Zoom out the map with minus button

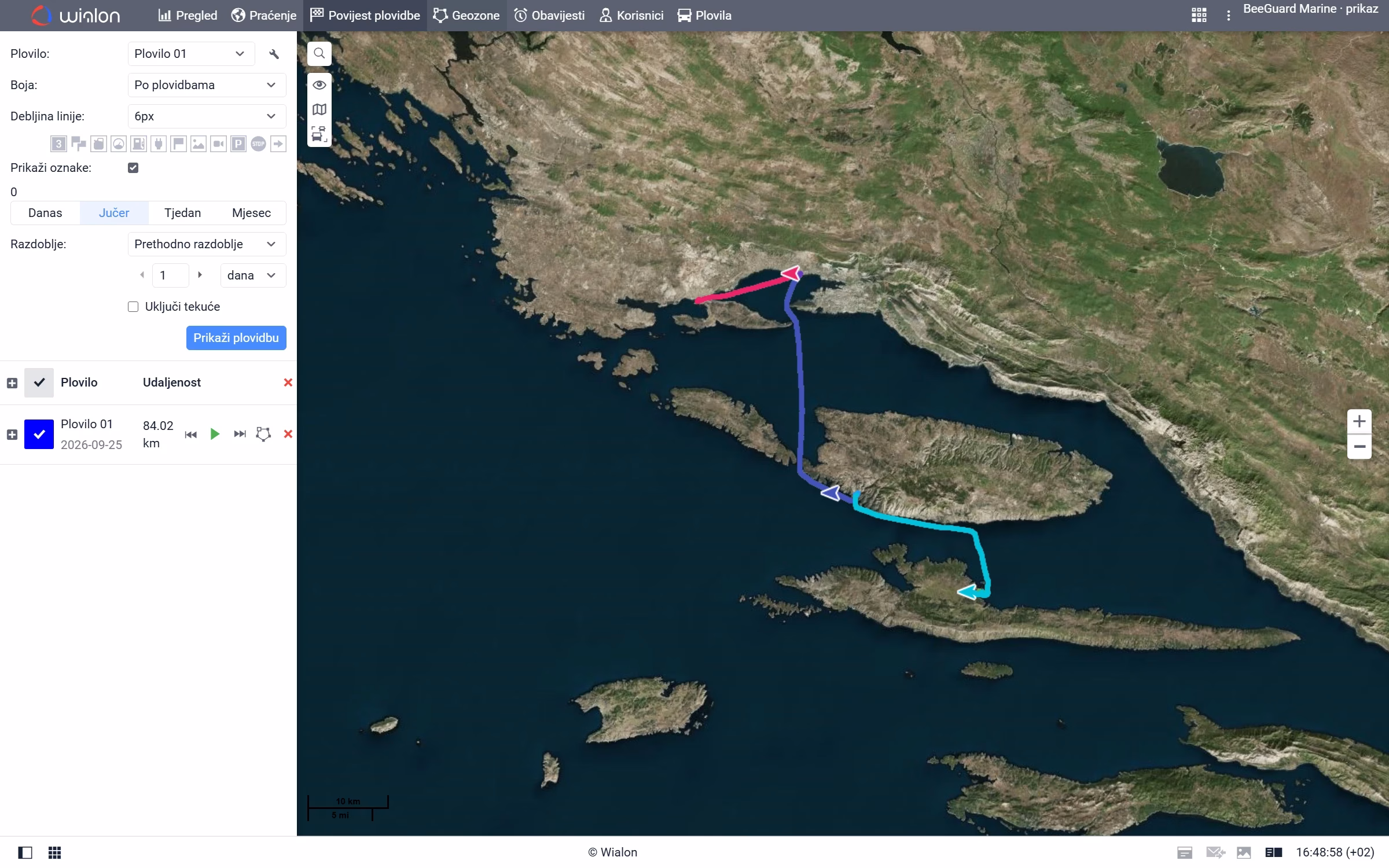tap(1359, 447)
